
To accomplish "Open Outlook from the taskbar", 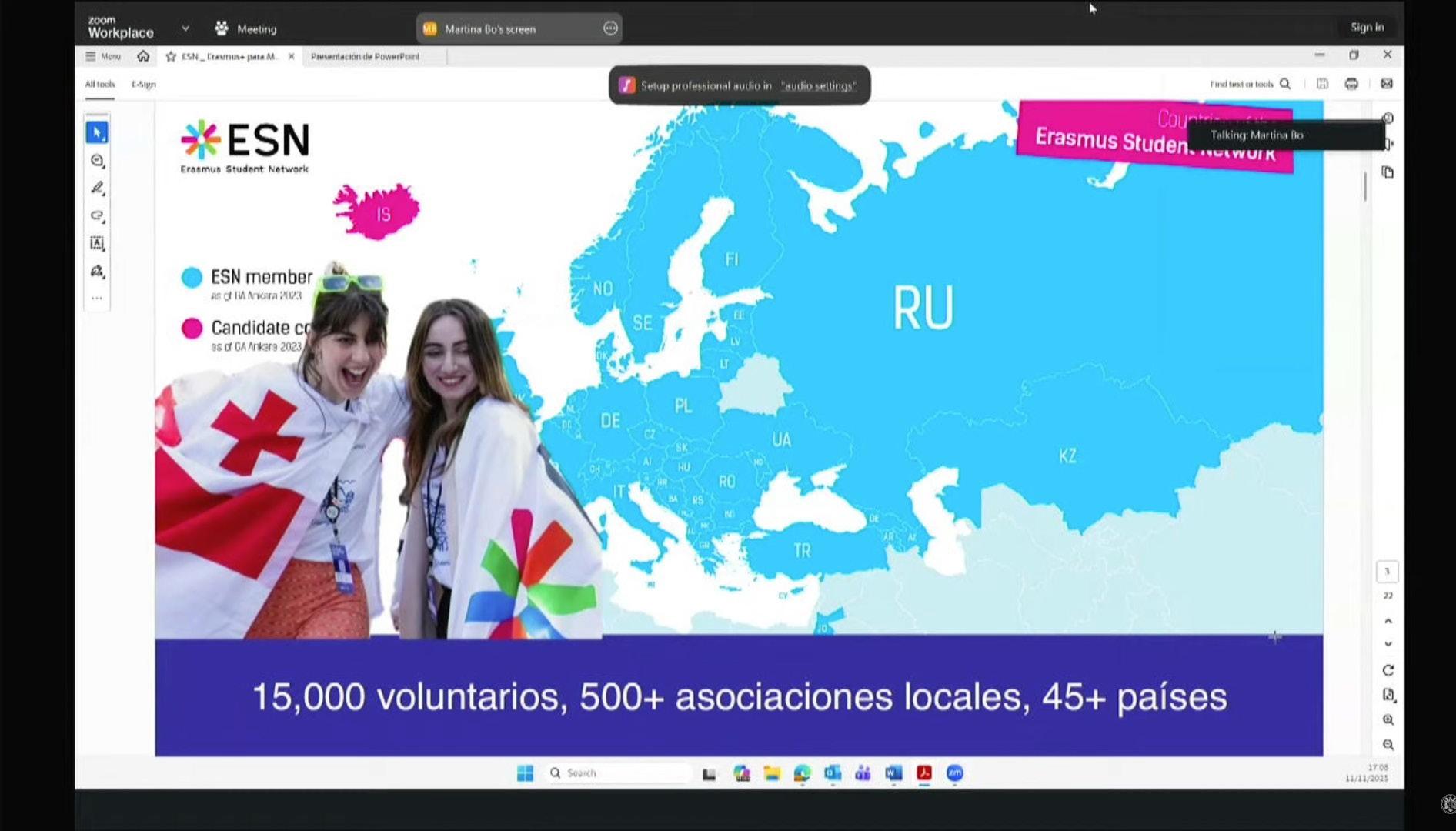I will pos(833,773).
